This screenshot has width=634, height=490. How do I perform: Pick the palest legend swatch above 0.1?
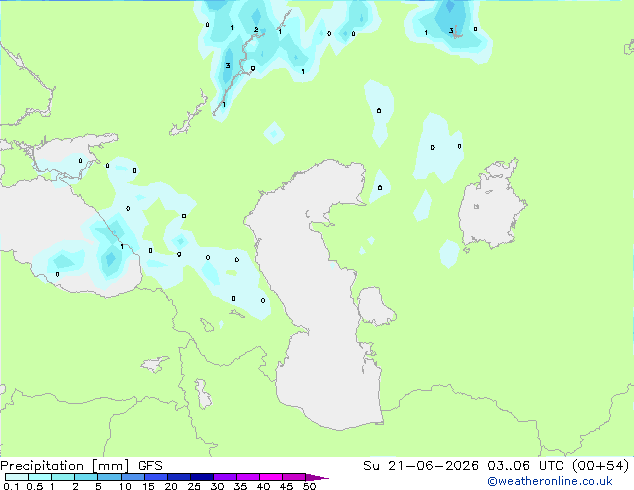coord(17,477)
